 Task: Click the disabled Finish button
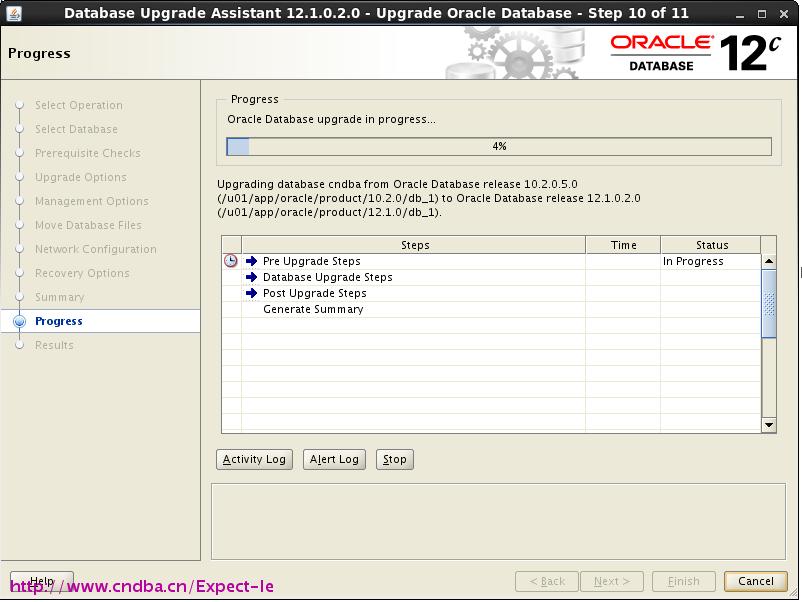tap(683, 581)
